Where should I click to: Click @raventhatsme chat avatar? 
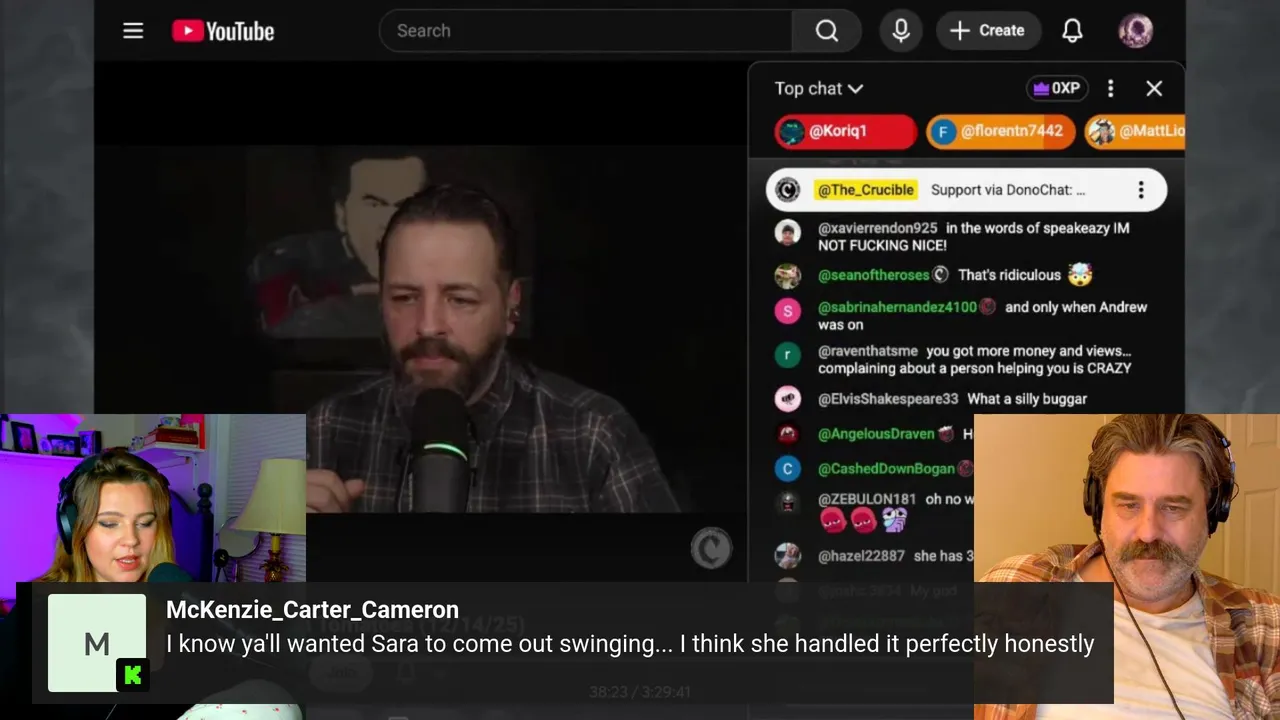pos(788,354)
